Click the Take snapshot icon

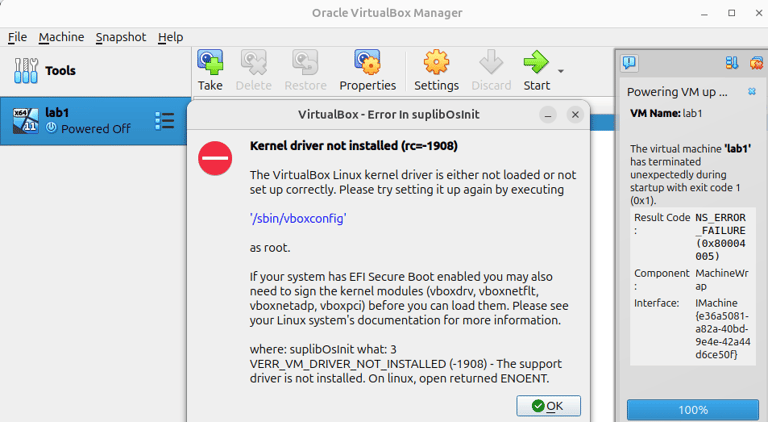pyautogui.click(x=210, y=62)
